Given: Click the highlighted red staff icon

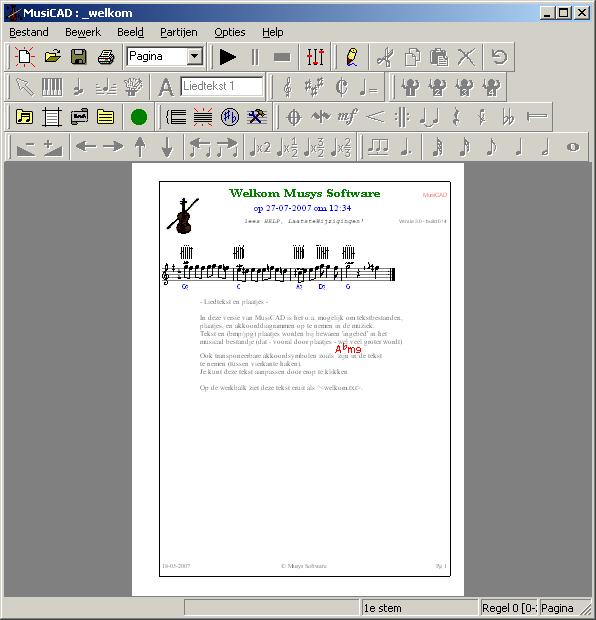Looking at the screenshot, I should coord(203,117).
